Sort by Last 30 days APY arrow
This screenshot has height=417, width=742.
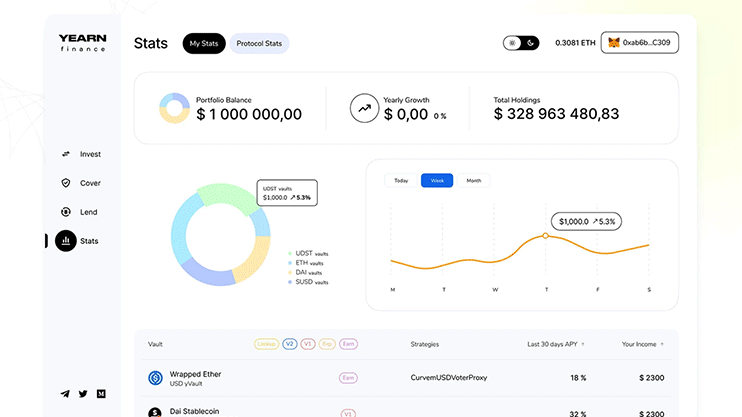[x=583, y=344]
